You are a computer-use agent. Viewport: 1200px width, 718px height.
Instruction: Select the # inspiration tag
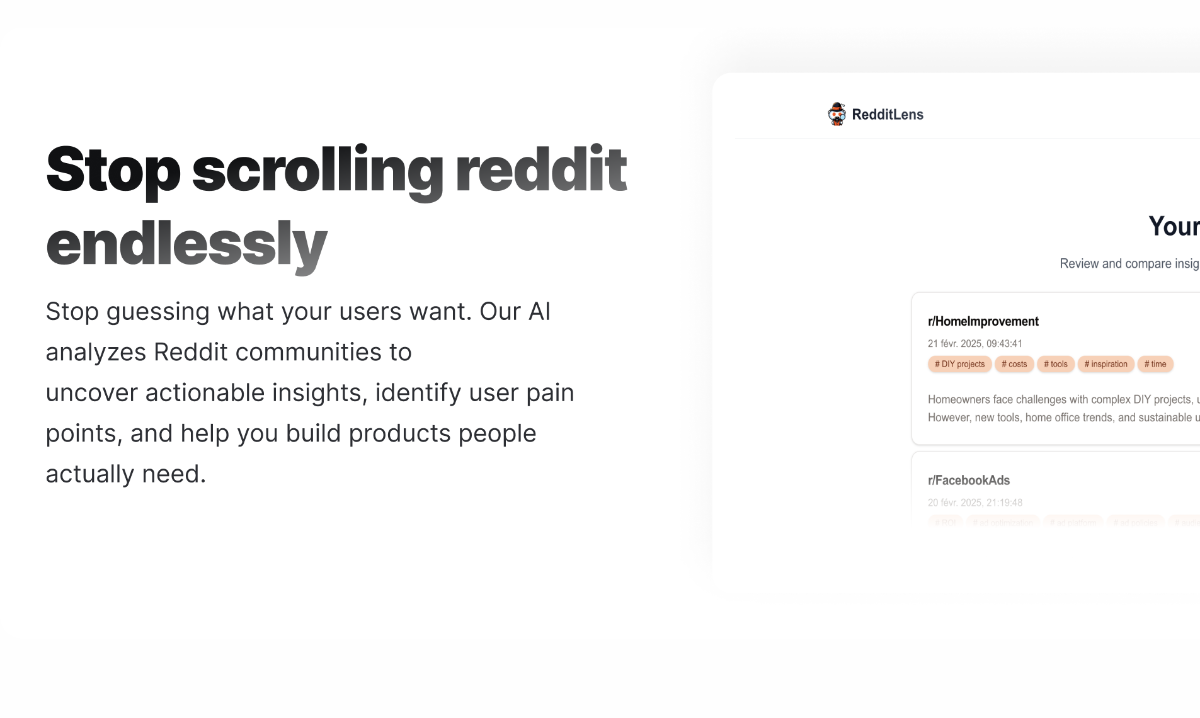1106,364
